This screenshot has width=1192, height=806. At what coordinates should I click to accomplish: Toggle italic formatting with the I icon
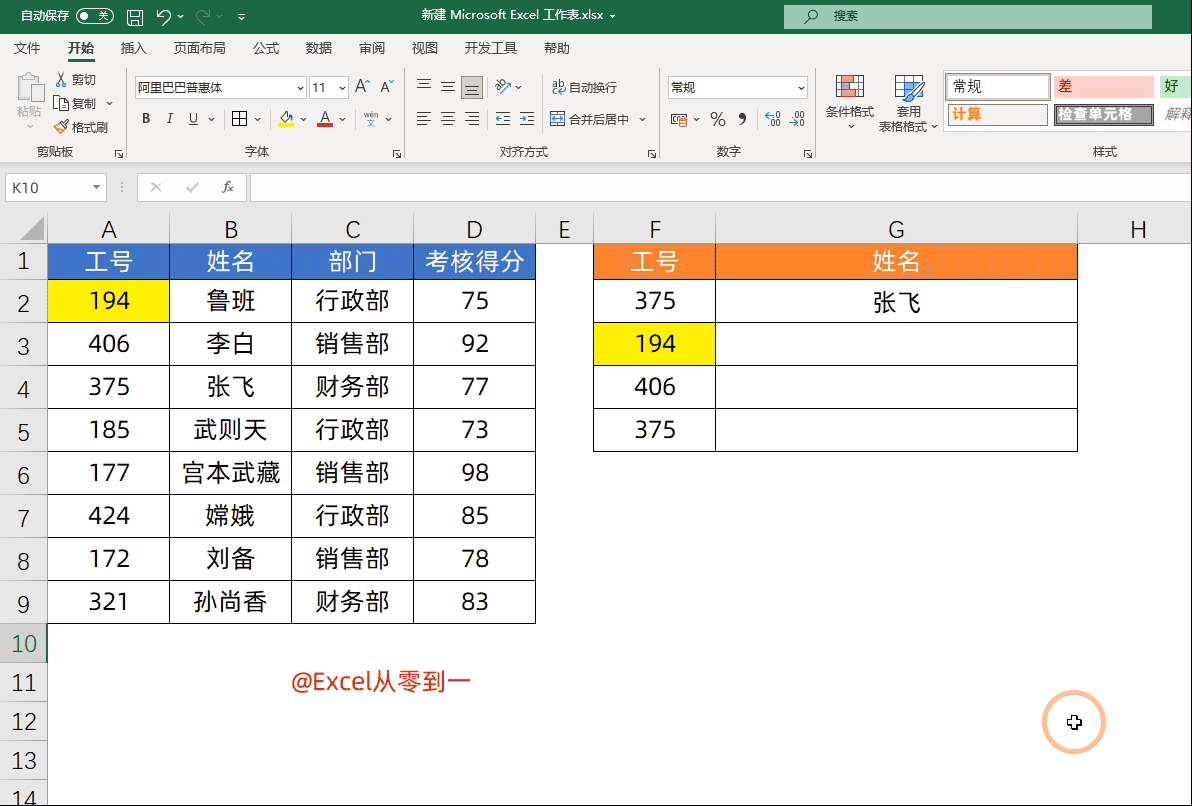(169, 118)
